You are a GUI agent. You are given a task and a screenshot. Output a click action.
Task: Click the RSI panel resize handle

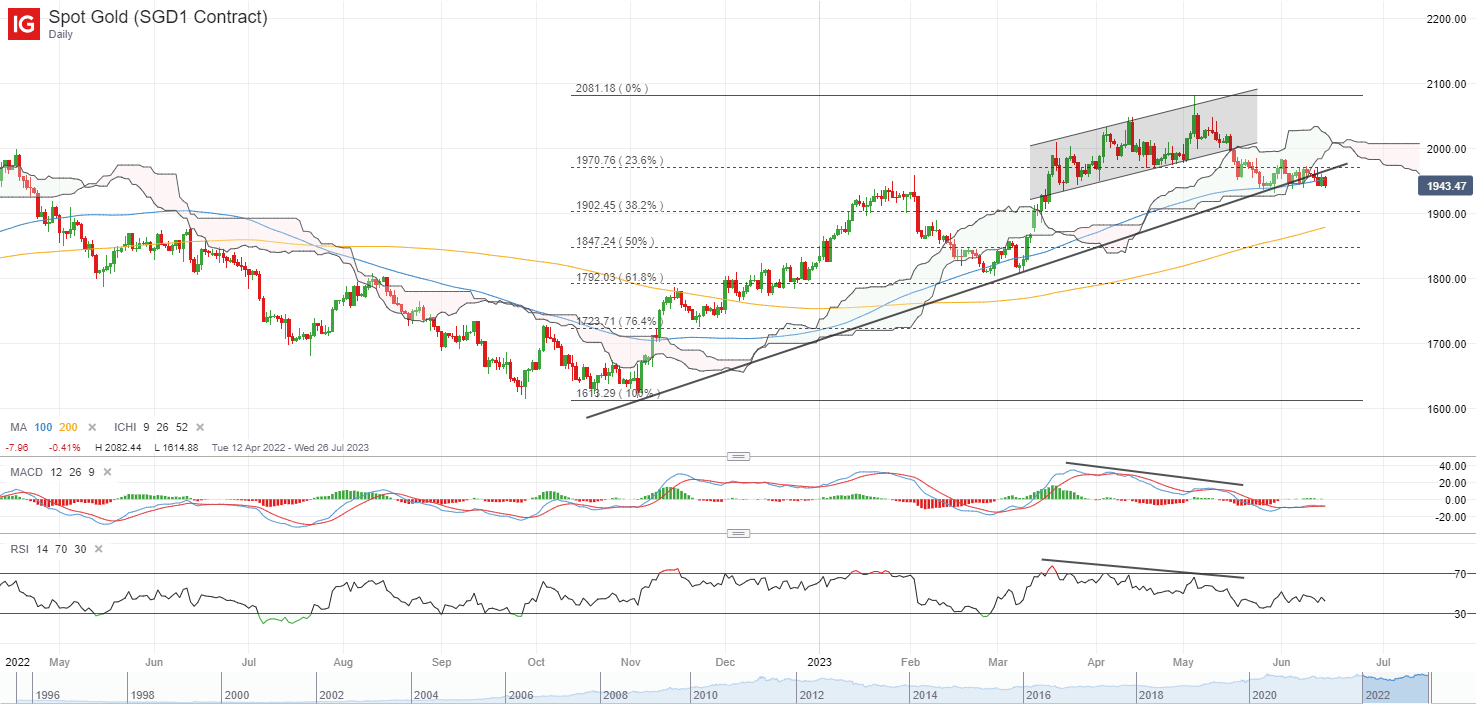coord(738,534)
